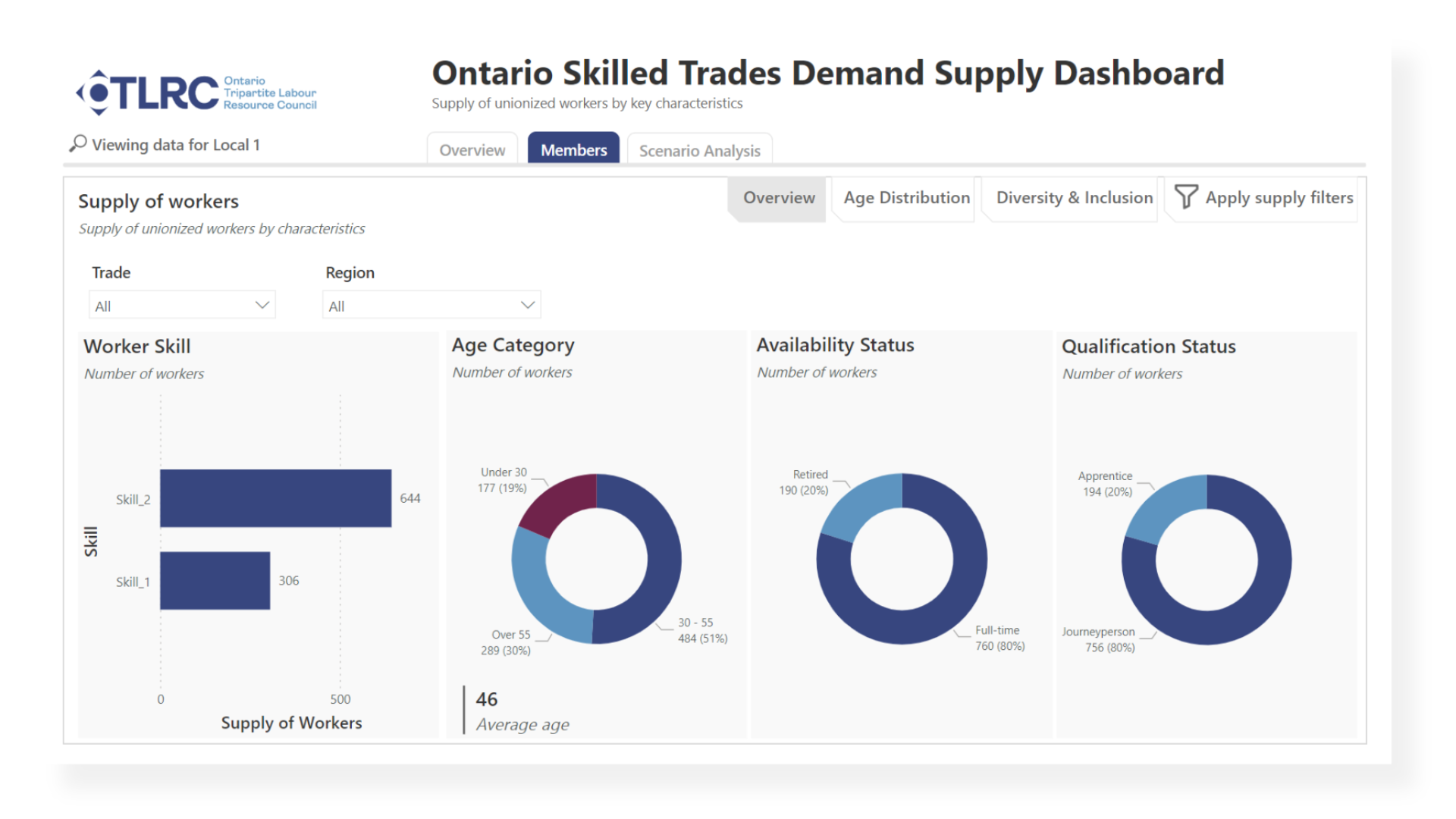Switch to the Members tab
Screen dimensions: 1456x819
[573, 150]
